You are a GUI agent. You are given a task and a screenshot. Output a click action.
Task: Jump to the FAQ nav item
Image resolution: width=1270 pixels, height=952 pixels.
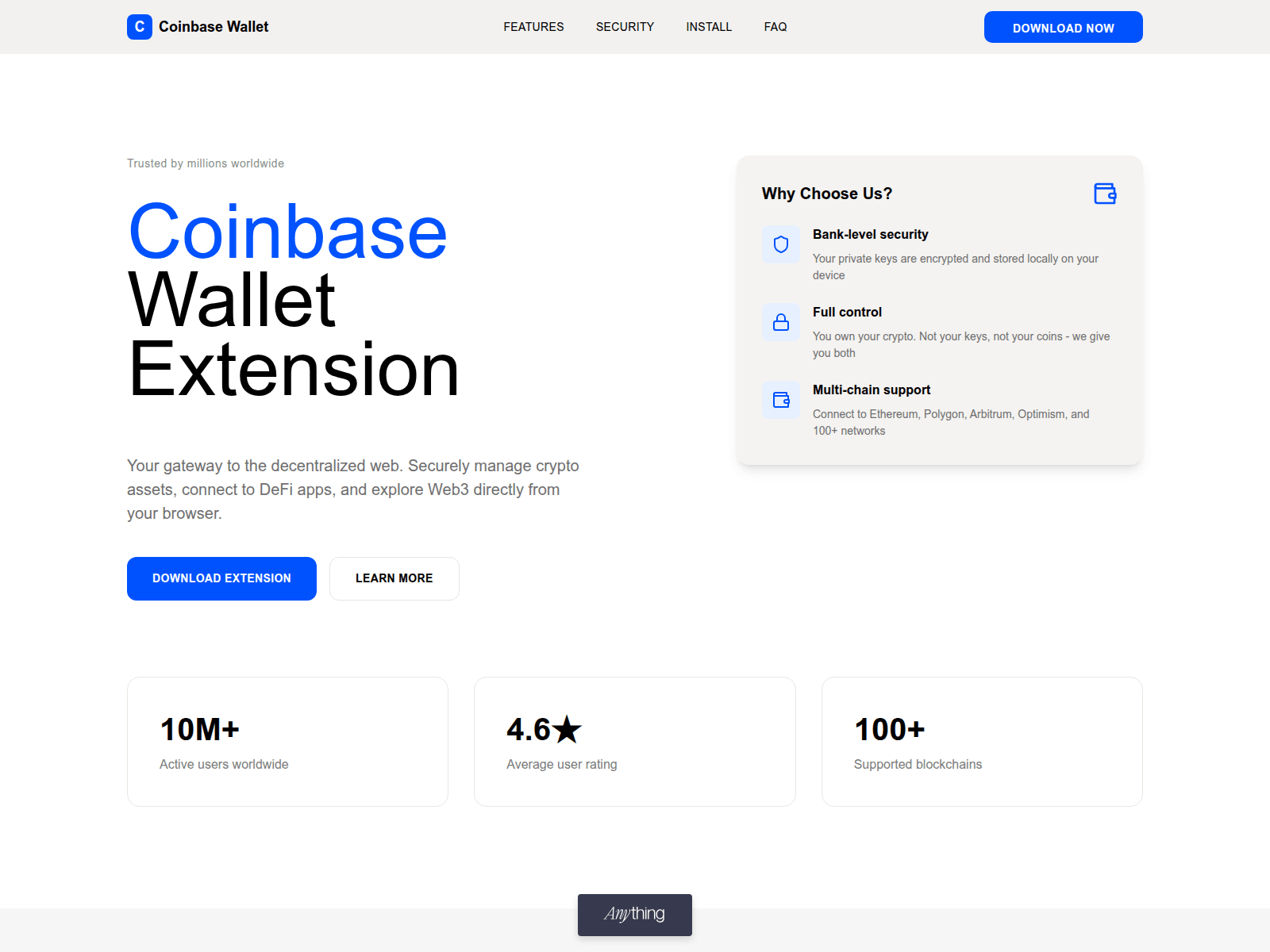tap(775, 27)
